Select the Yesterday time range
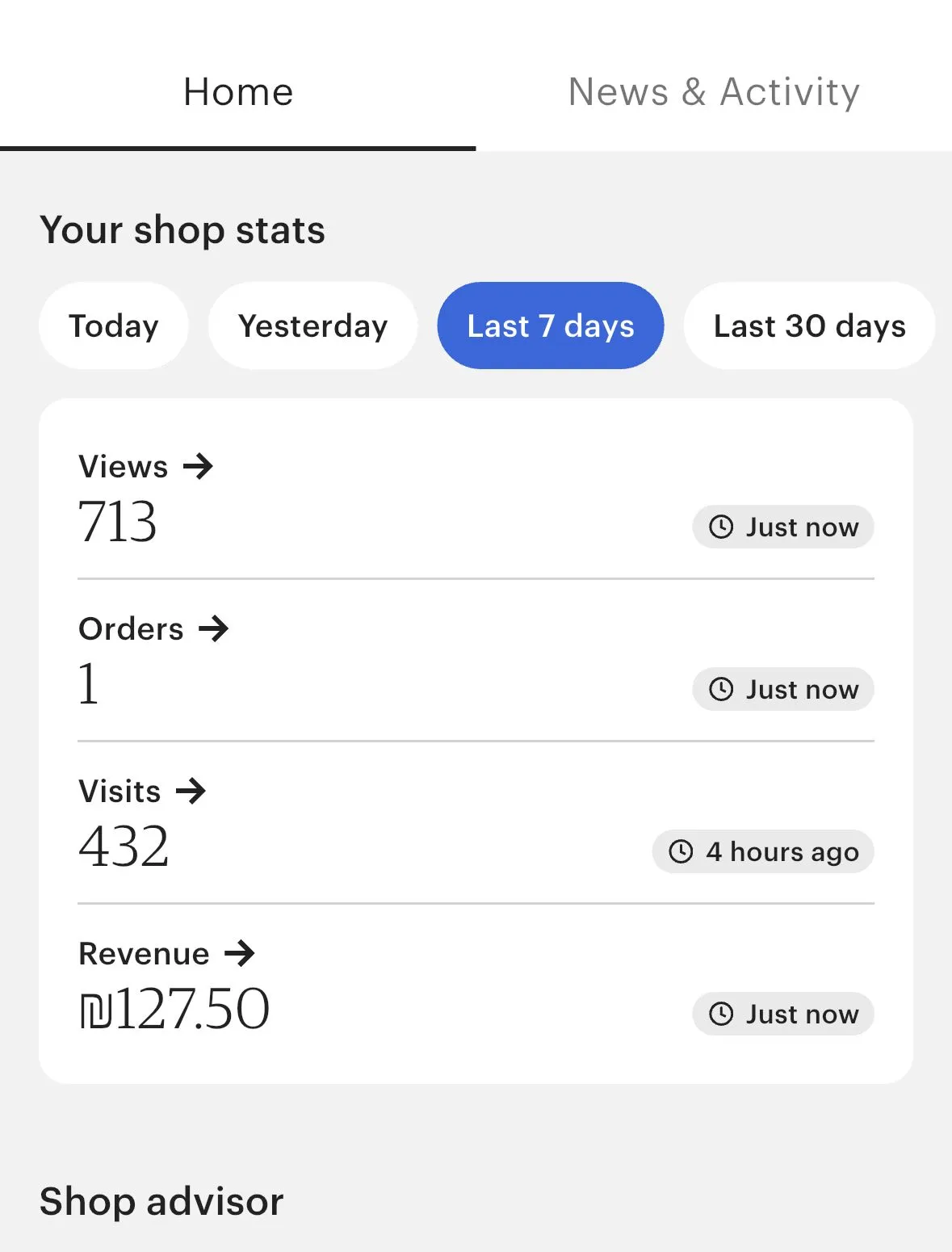 click(313, 326)
